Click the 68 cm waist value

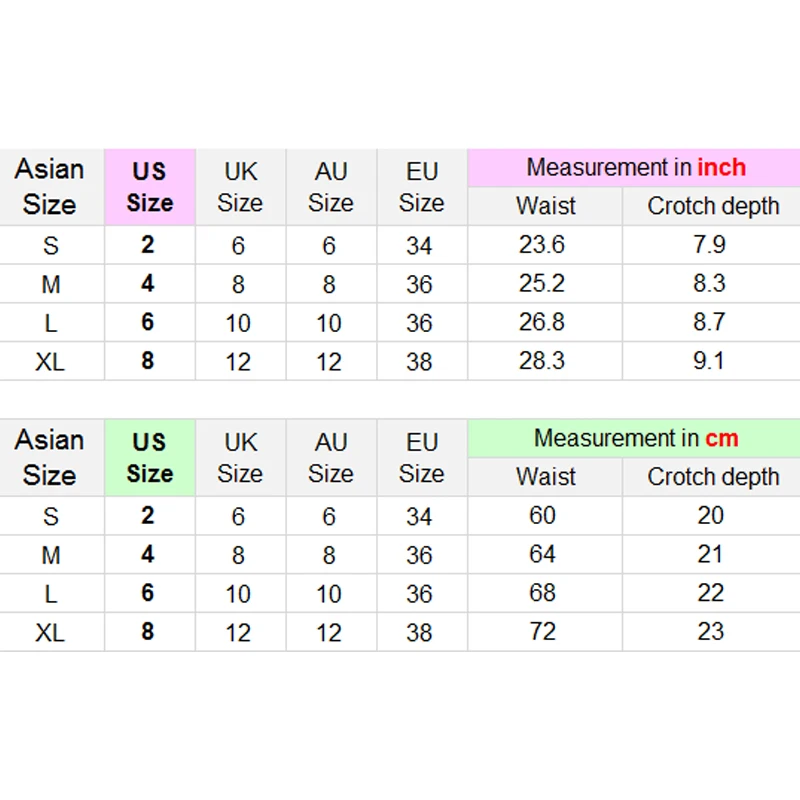click(542, 592)
